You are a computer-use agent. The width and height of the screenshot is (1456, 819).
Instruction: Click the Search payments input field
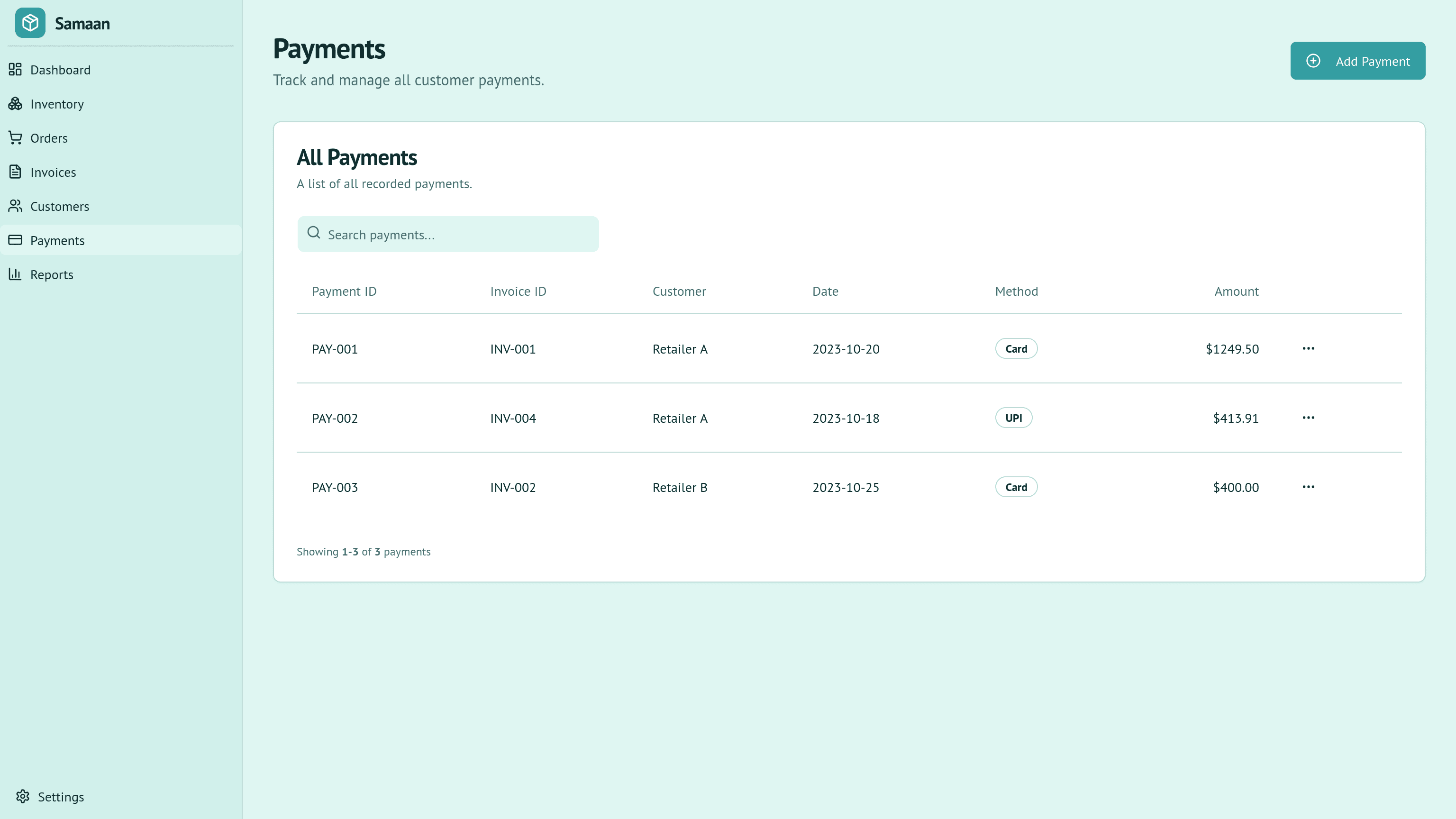[x=448, y=234]
